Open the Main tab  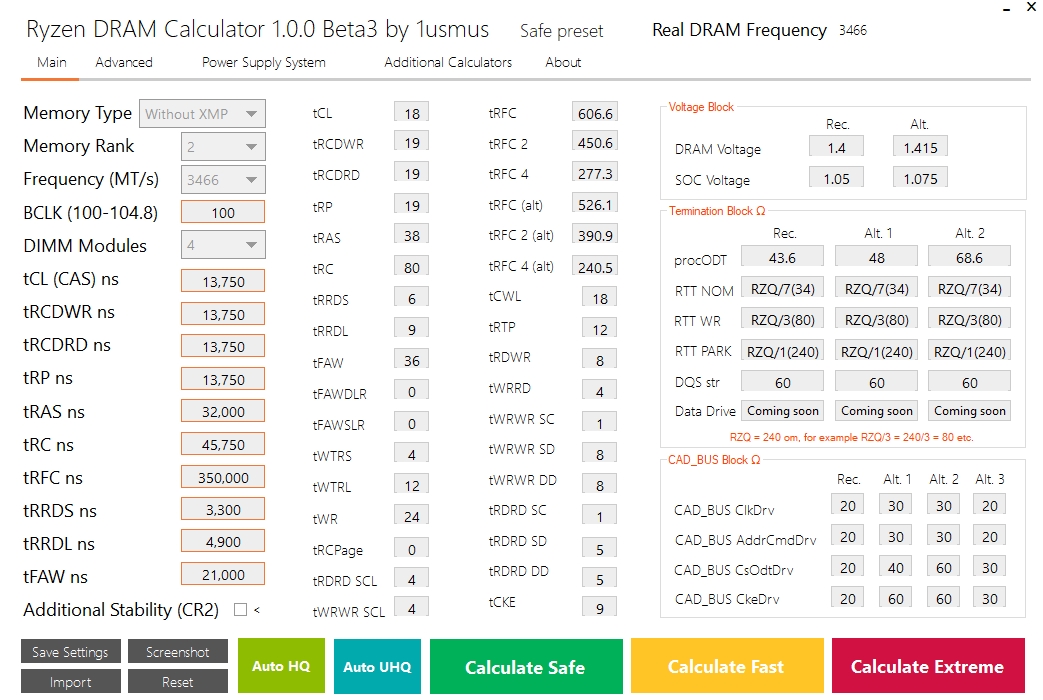coord(51,63)
